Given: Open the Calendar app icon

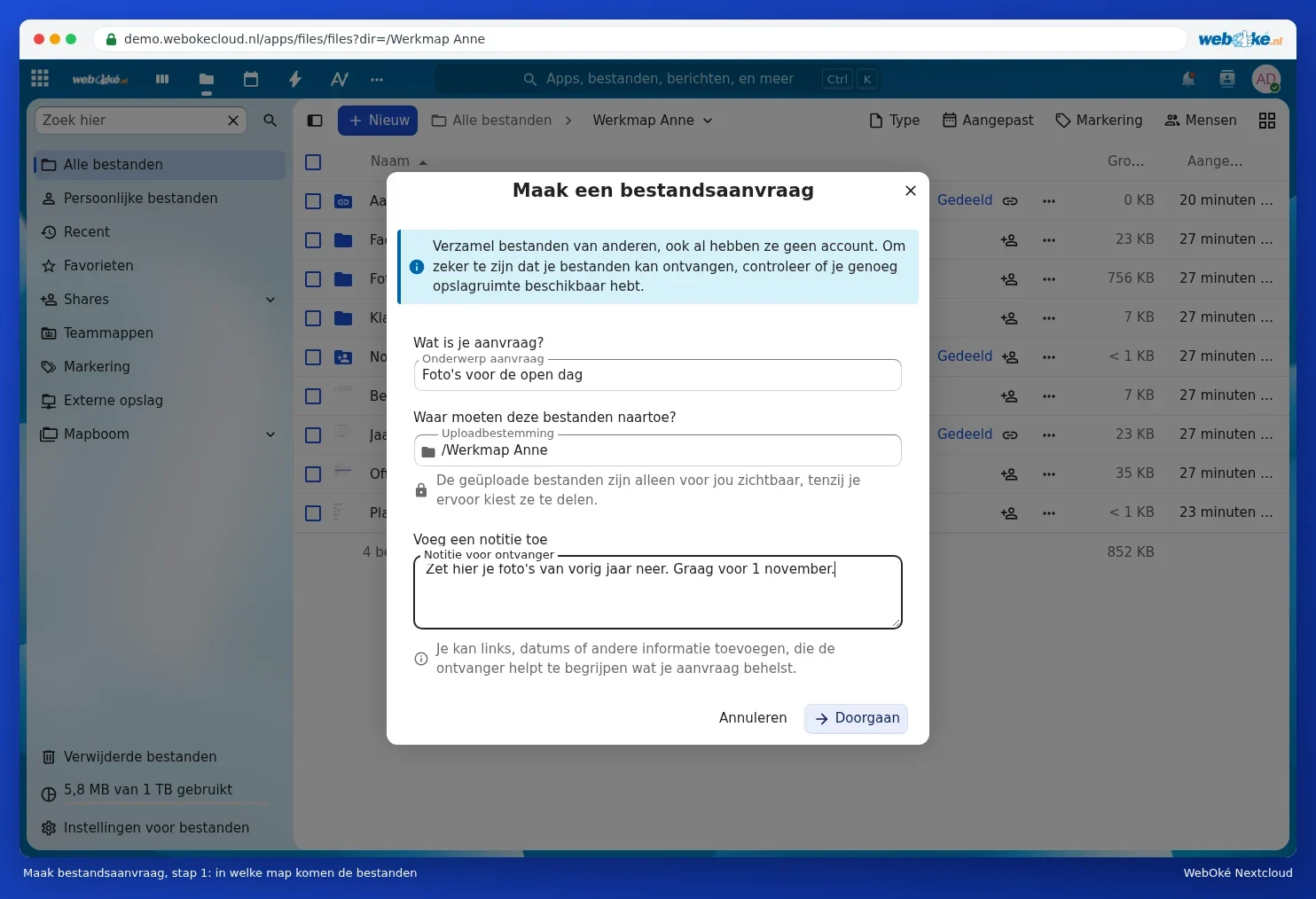Looking at the screenshot, I should click(251, 79).
